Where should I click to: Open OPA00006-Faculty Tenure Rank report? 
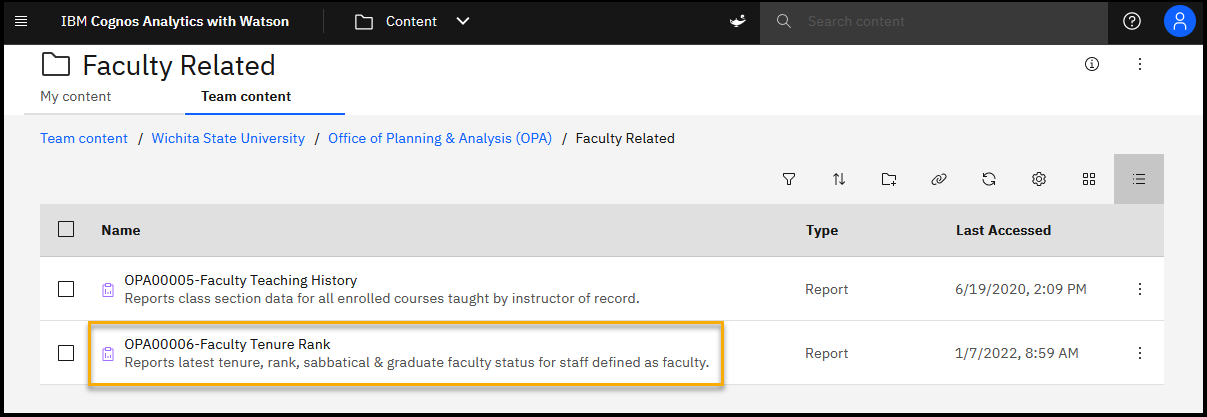pos(227,344)
